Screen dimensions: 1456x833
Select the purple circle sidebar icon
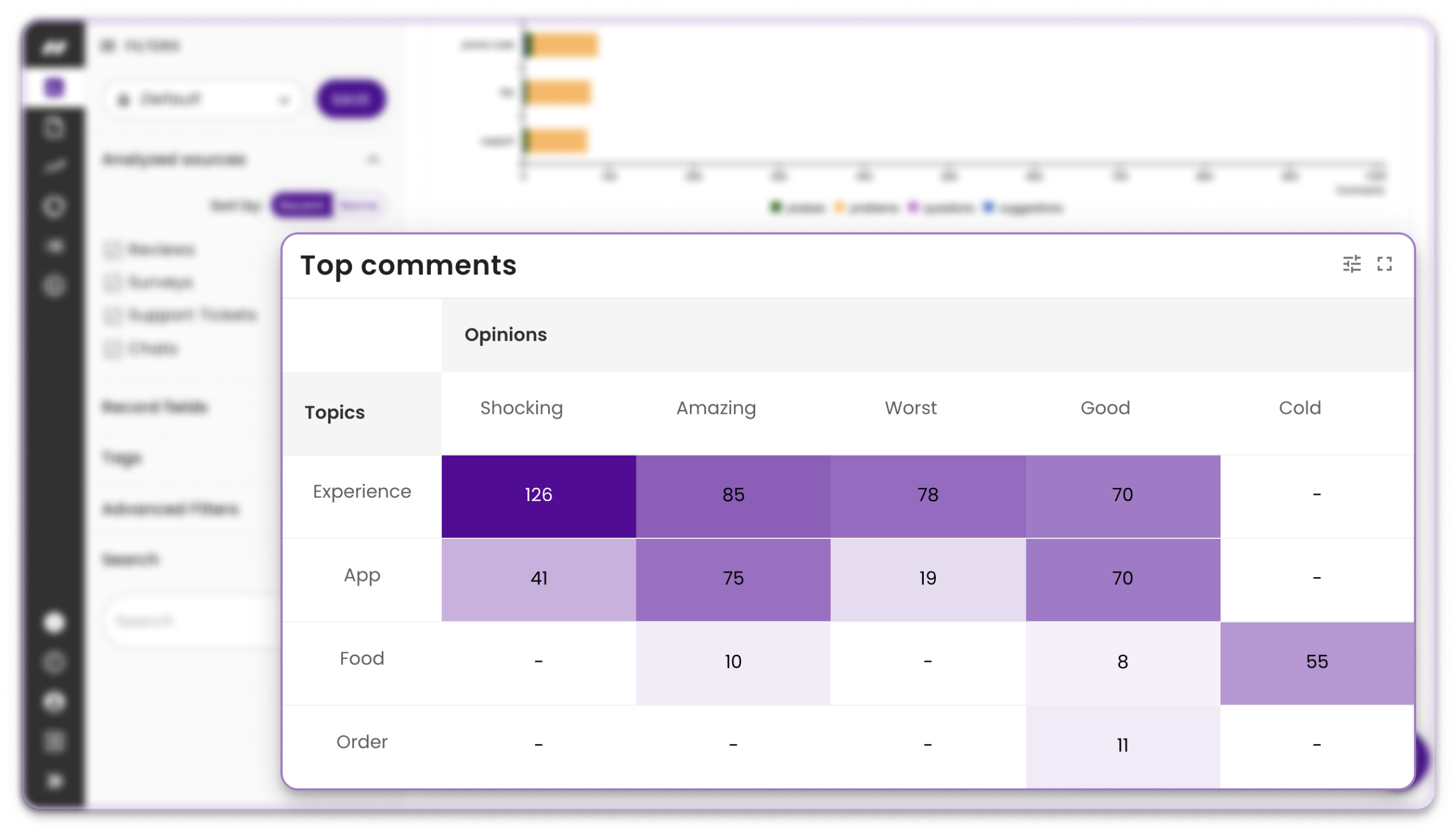pos(54,88)
